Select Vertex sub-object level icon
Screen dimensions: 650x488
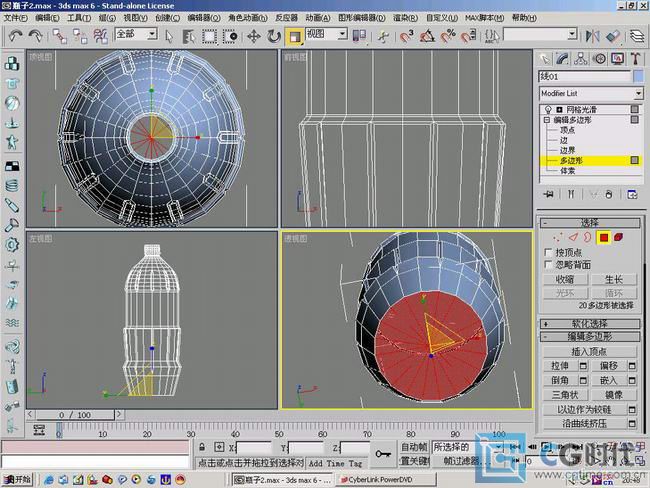coord(558,238)
